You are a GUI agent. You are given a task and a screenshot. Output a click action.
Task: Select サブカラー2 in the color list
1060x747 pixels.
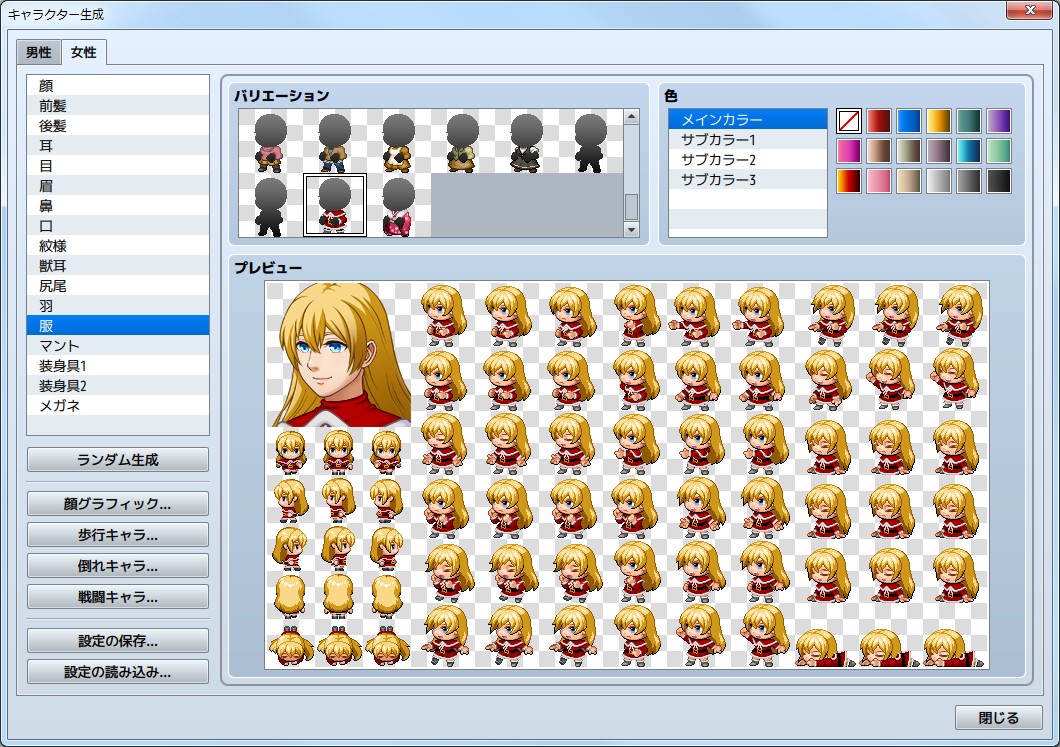748,160
